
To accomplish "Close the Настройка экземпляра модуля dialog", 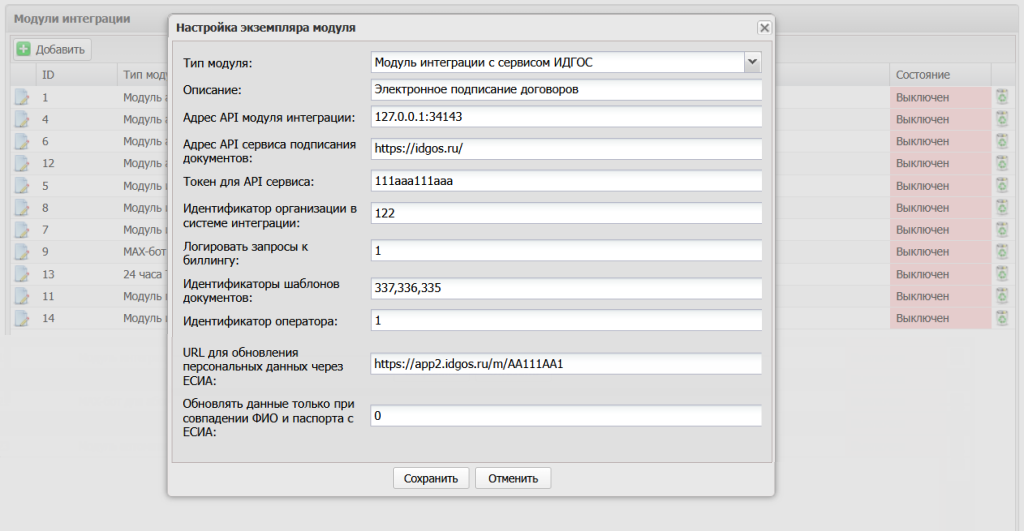I will coord(764,27).
